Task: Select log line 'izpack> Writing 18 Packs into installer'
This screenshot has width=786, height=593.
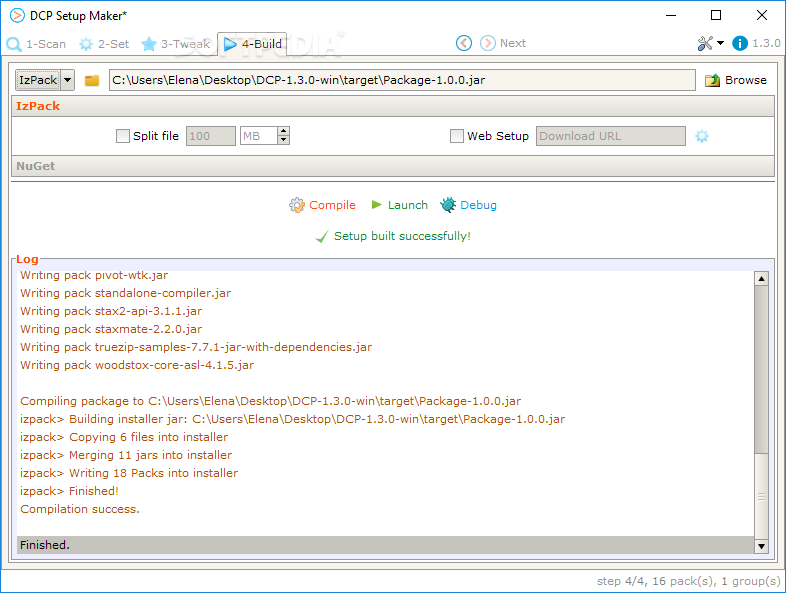Action: 129,473
